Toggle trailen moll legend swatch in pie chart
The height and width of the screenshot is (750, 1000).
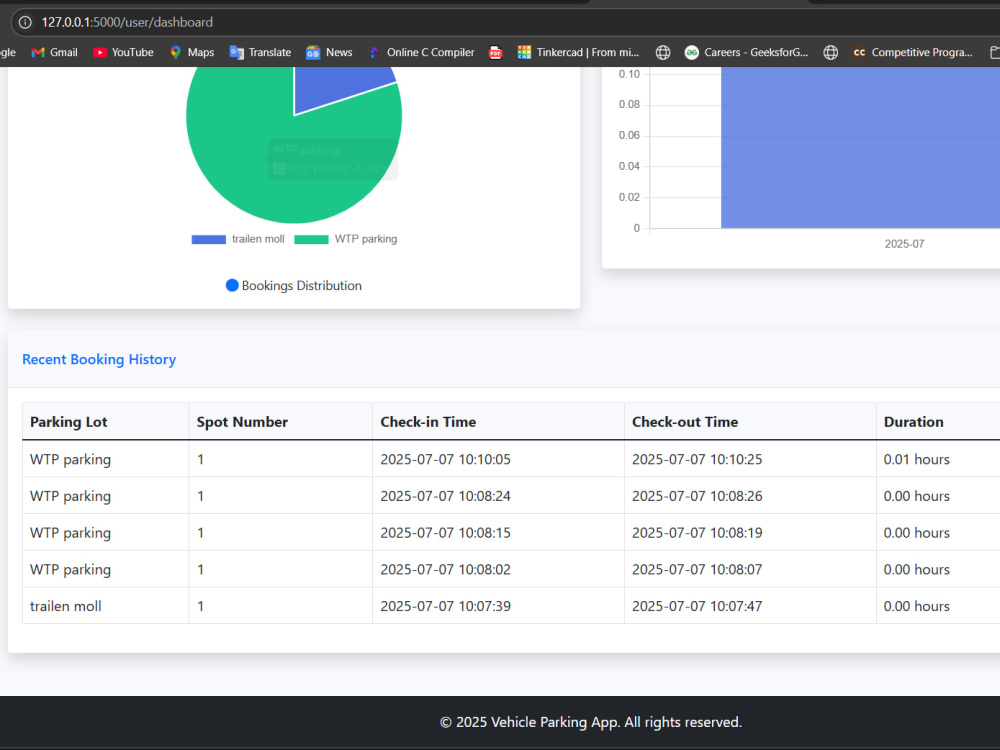point(209,239)
